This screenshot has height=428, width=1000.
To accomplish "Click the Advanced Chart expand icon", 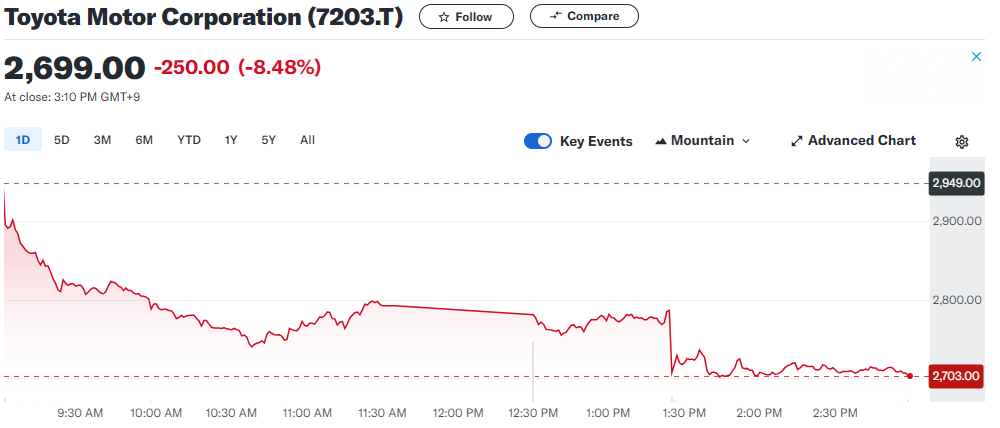I will 797,141.
